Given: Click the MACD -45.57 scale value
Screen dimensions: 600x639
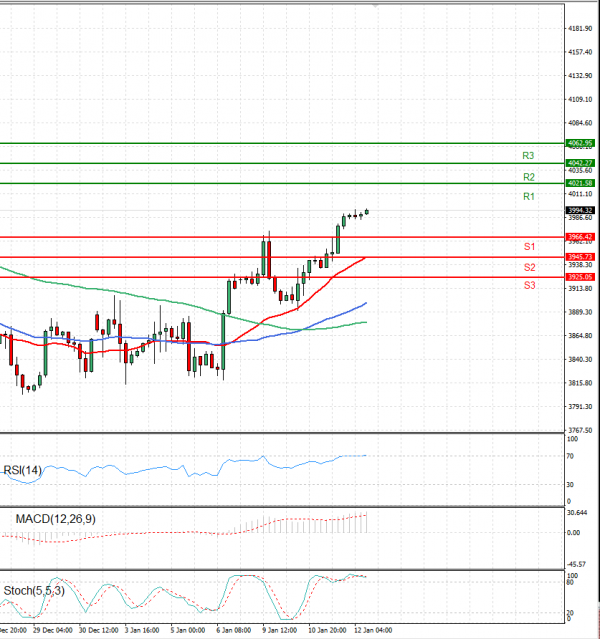Looking at the screenshot, I should point(577,564).
